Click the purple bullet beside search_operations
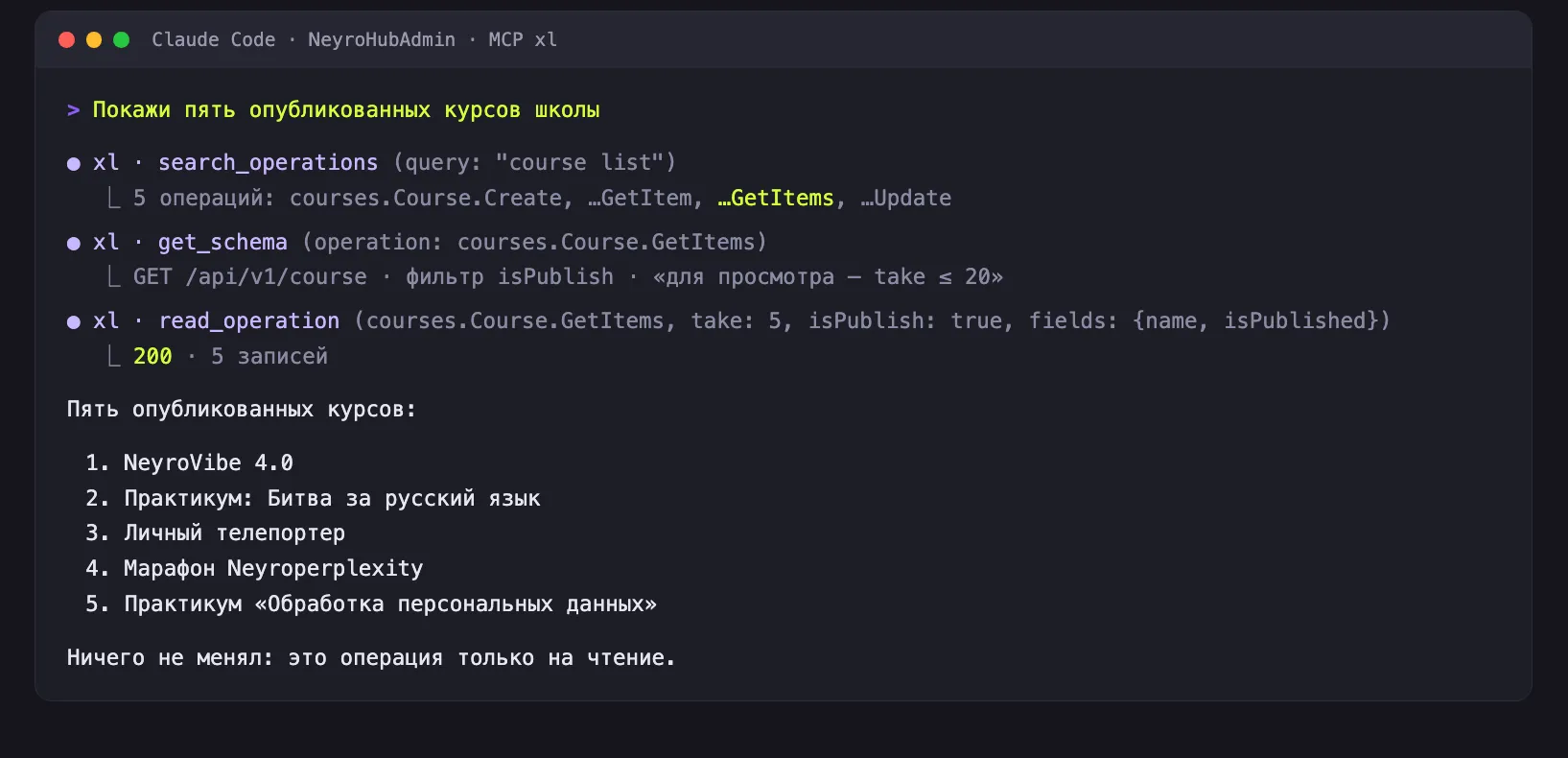The image size is (1568, 758). point(74,164)
